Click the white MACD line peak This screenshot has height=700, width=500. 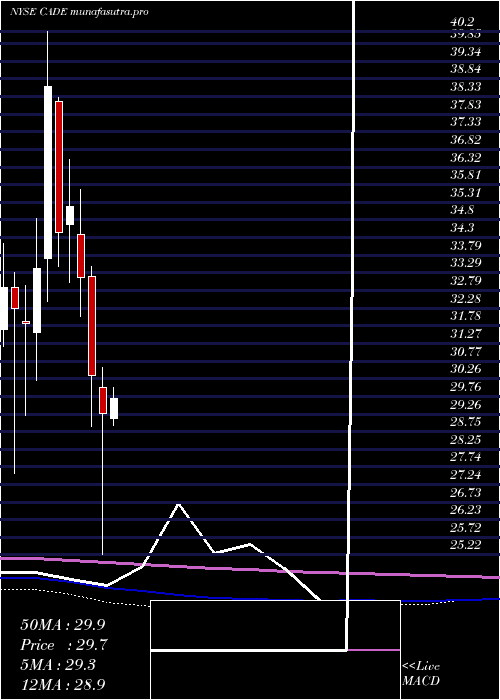(179, 505)
